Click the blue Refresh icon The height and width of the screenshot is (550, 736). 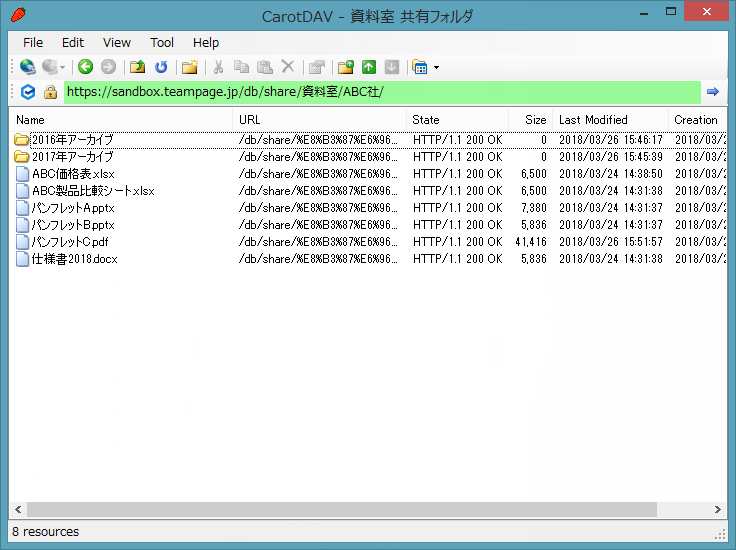tap(160, 67)
